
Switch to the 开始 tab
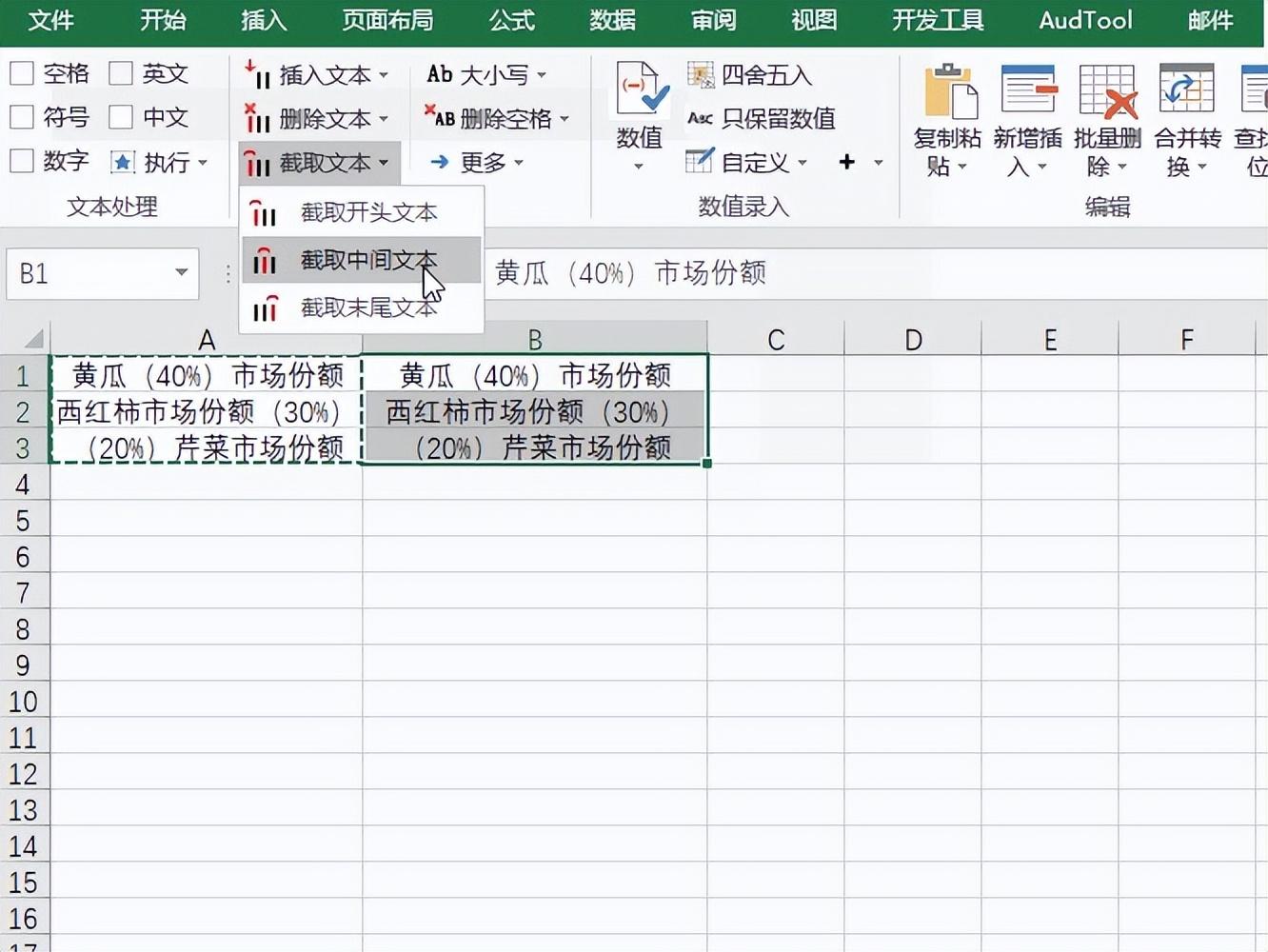pyautogui.click(x=163, y=20)
